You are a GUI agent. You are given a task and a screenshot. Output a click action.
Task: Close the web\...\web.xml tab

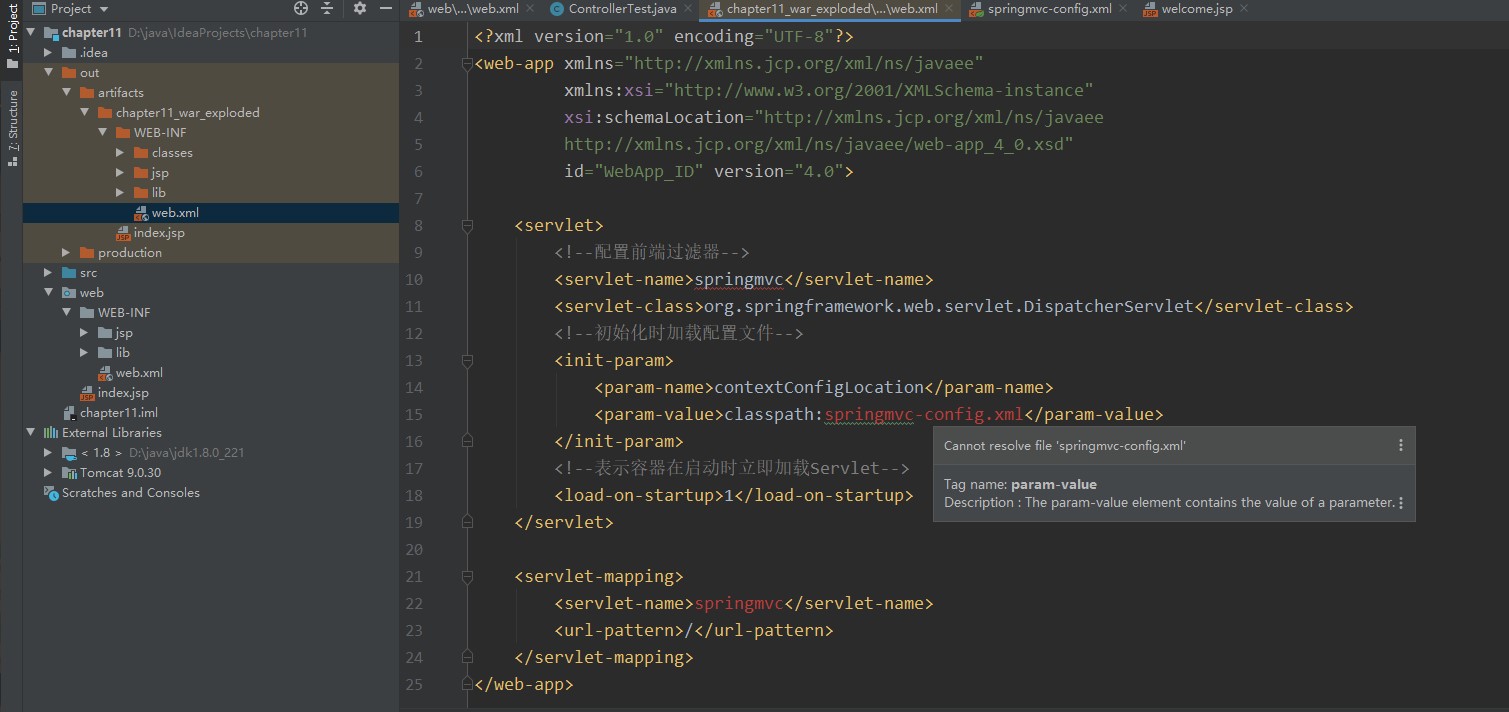coord(531,9)
